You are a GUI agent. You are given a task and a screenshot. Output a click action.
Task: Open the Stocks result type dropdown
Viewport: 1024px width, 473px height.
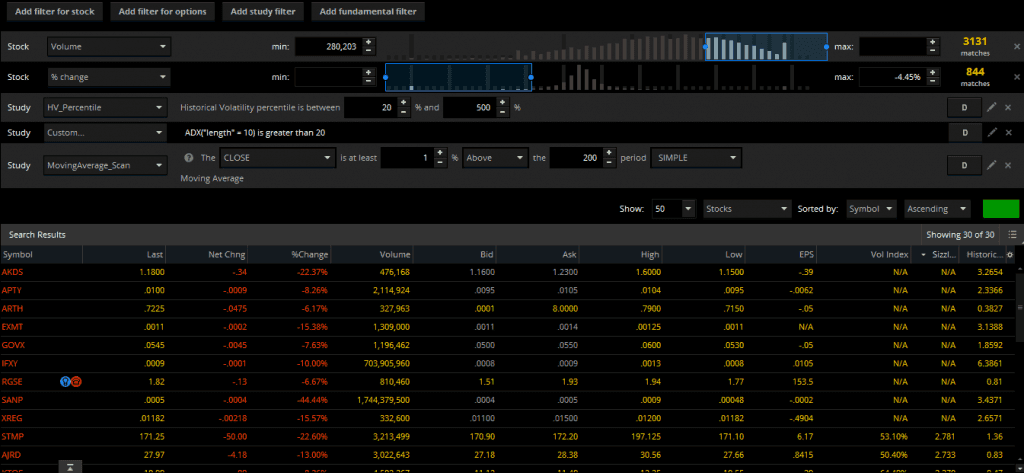pyautogui.click(x=747, y=209)
